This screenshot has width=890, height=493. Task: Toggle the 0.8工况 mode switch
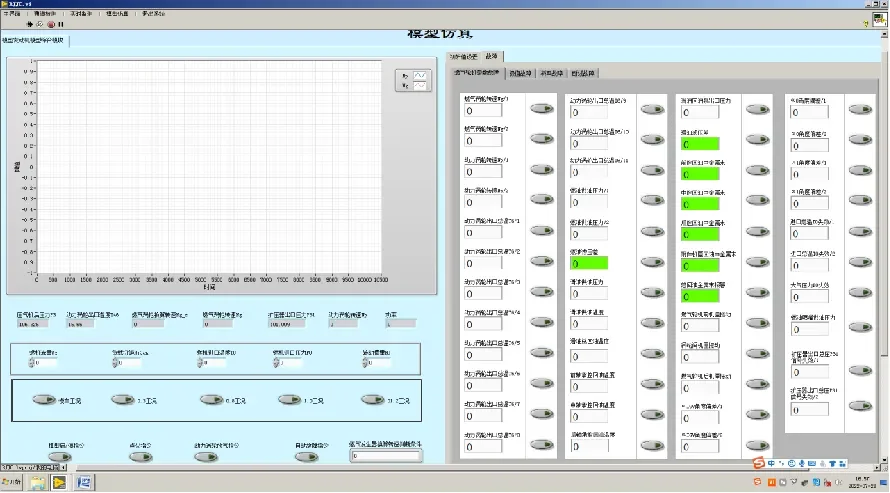coord(210,399)
